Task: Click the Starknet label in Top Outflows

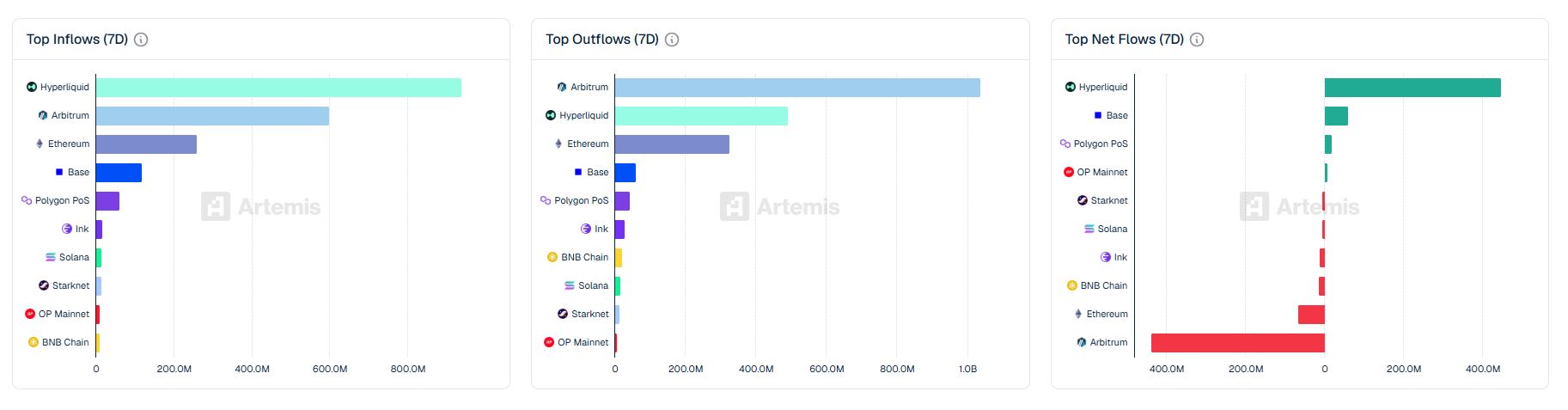Action: [x=590, y=314]
